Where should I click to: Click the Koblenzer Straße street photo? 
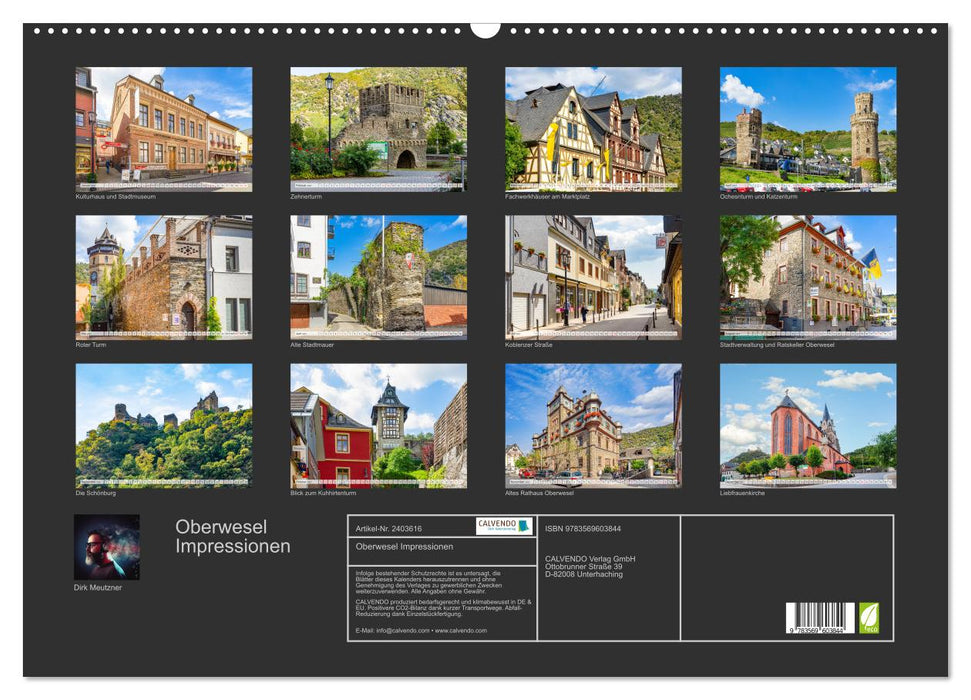pyautogui.click(x=593, y=277)
